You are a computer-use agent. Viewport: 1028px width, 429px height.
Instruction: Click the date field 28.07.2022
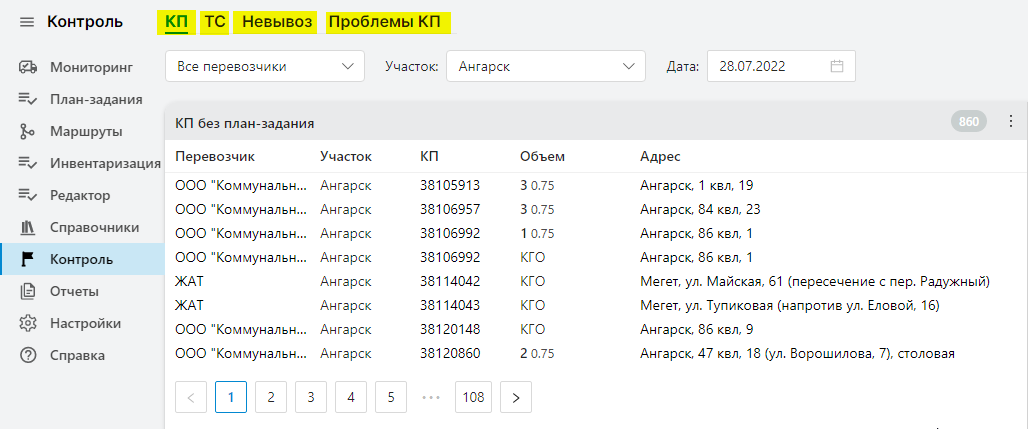(x=765, y=67)
